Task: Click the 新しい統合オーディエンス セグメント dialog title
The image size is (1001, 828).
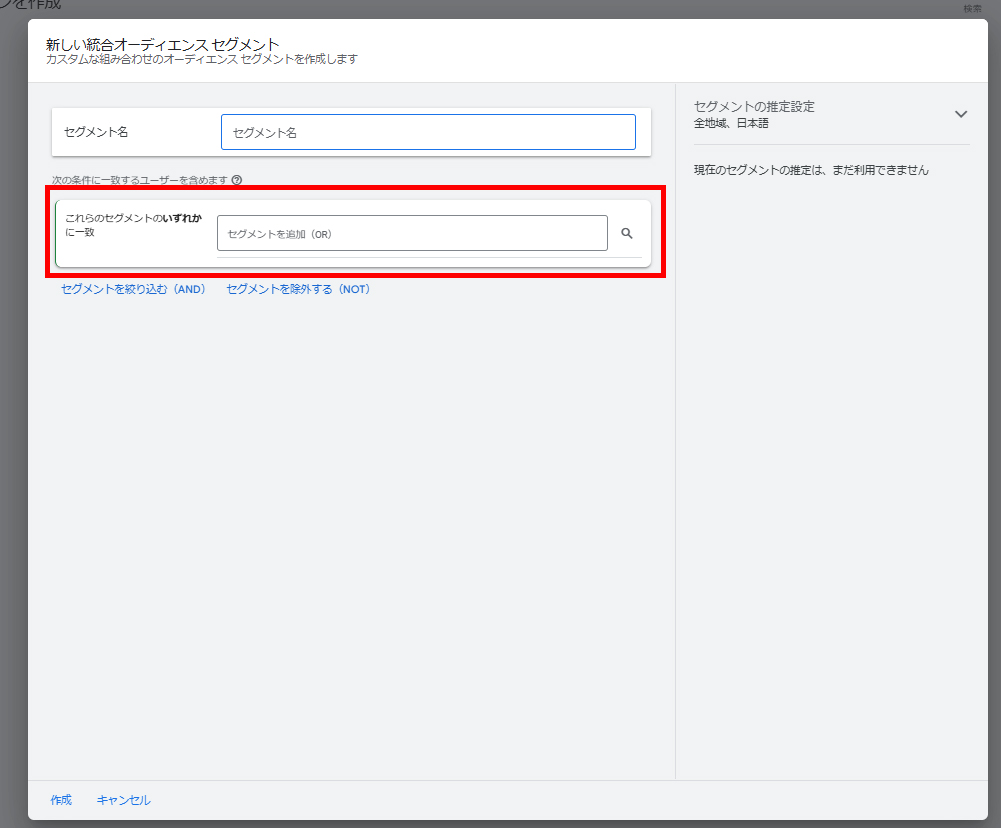Action: point(162,44)
